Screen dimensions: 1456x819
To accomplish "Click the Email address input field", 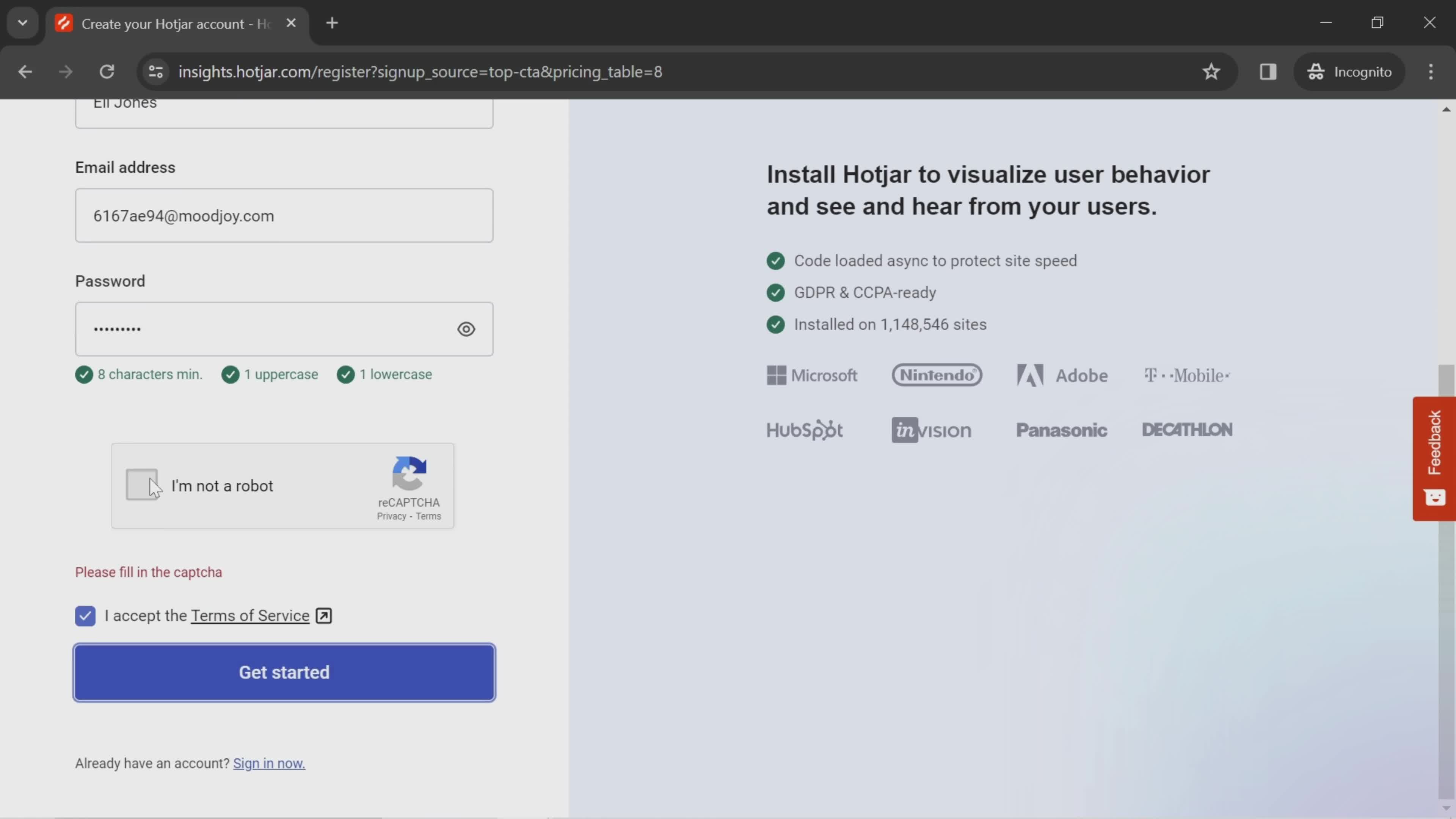I will (x=284, y=215).
